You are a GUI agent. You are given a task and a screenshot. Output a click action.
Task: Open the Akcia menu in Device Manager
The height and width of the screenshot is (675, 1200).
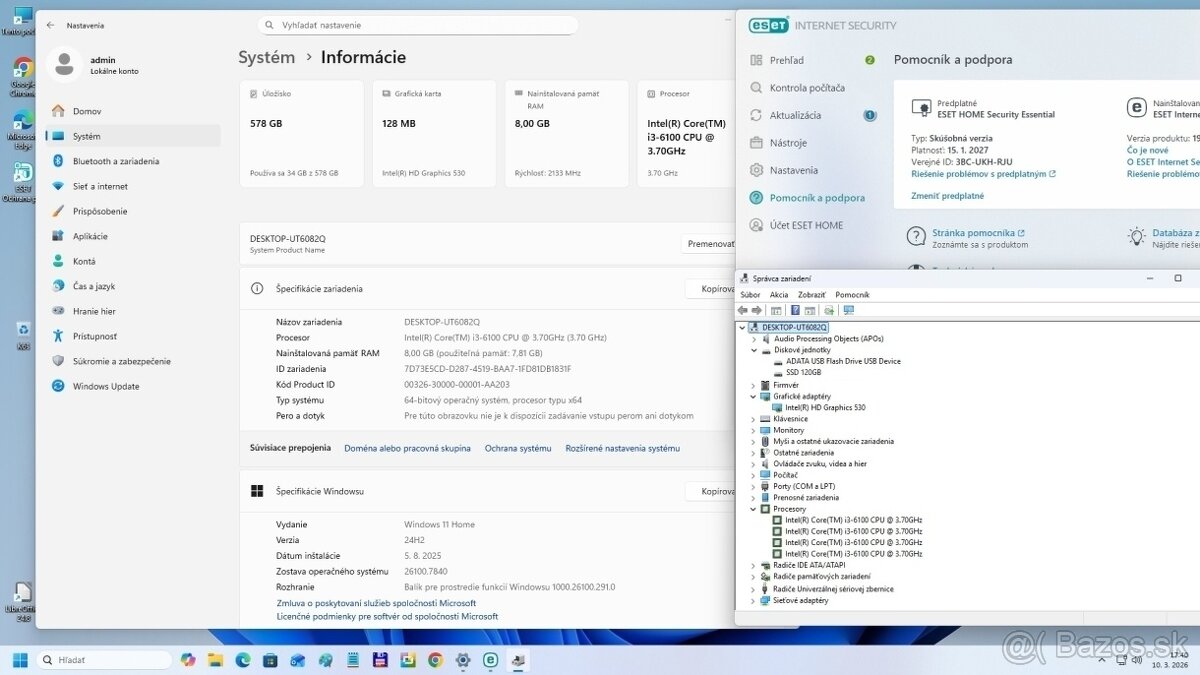tap(779, 295)
